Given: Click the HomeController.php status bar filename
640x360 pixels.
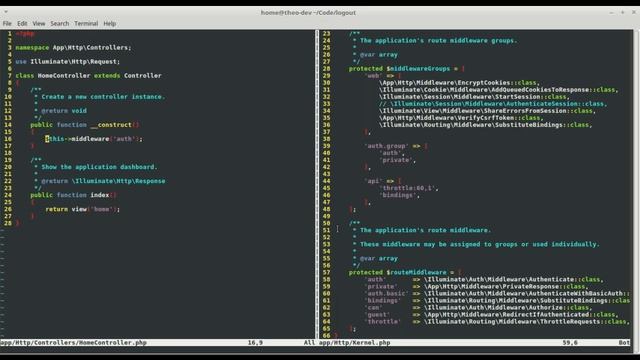Looking at the screenshot, I should coord(73,343).
